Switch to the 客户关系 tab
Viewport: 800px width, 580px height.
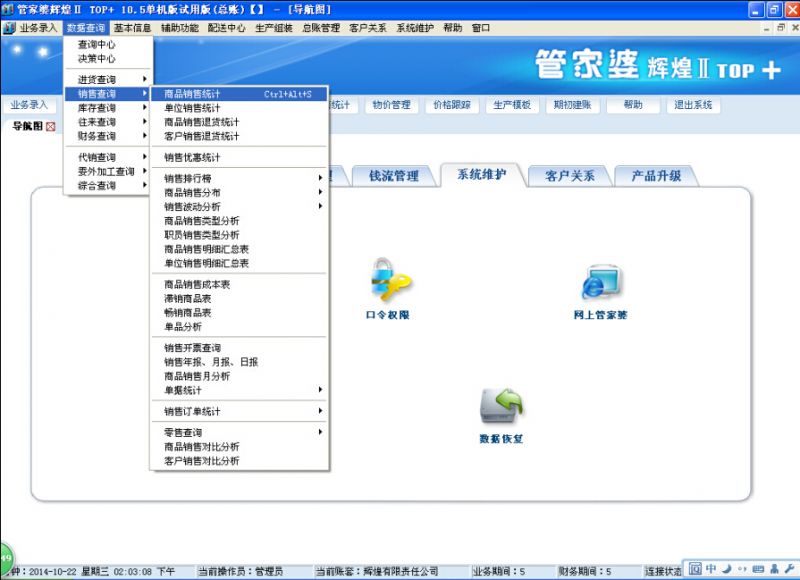click(x=569, y=176)
